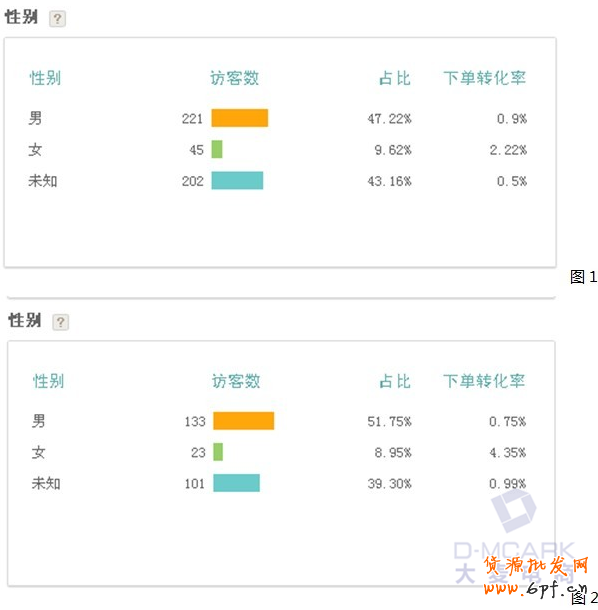Click the help icon beside the second 性别 title
The width and height of the screenshot is (598, 610).
point(60,322)
